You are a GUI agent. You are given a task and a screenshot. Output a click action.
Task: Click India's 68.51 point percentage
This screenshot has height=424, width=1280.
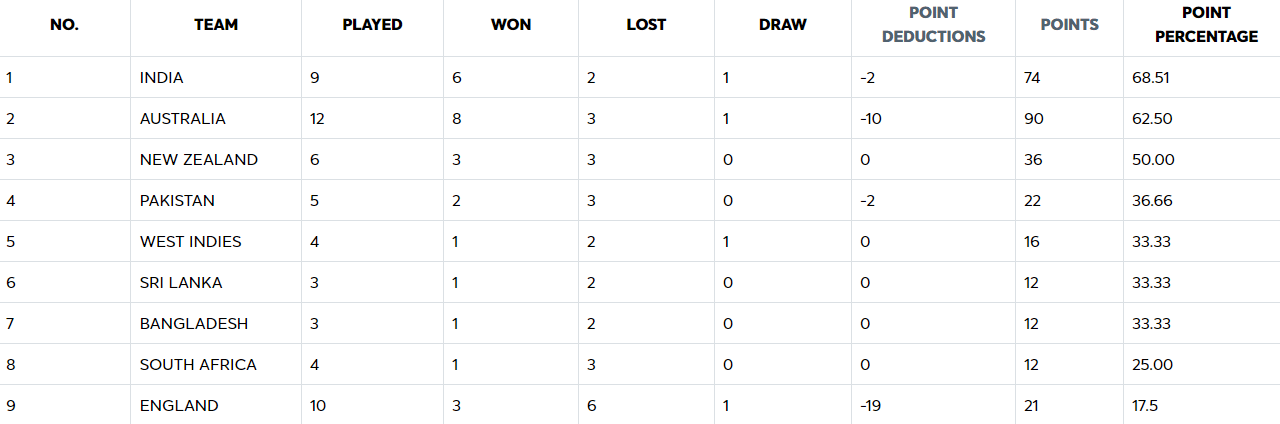pos(1151,78)
